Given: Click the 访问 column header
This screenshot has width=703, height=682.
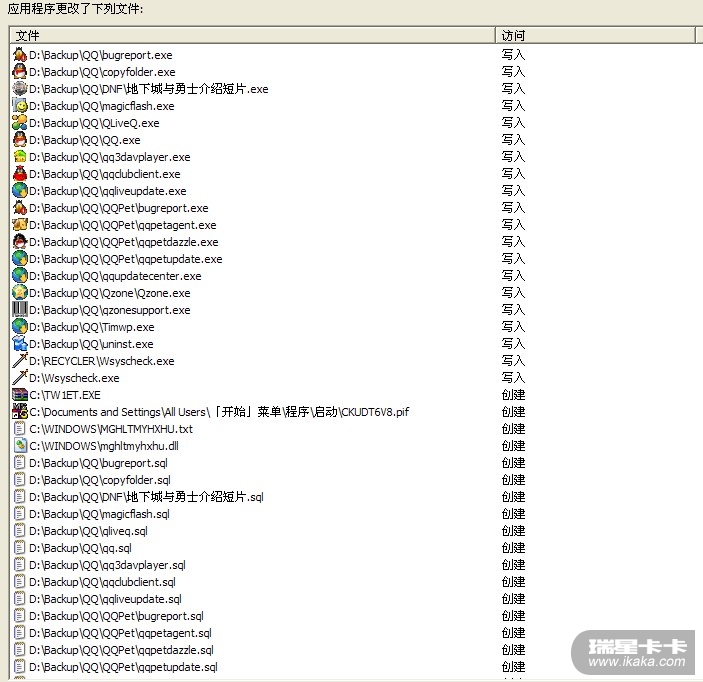Looking at the screenshot, I should click(x=595, y=35).
